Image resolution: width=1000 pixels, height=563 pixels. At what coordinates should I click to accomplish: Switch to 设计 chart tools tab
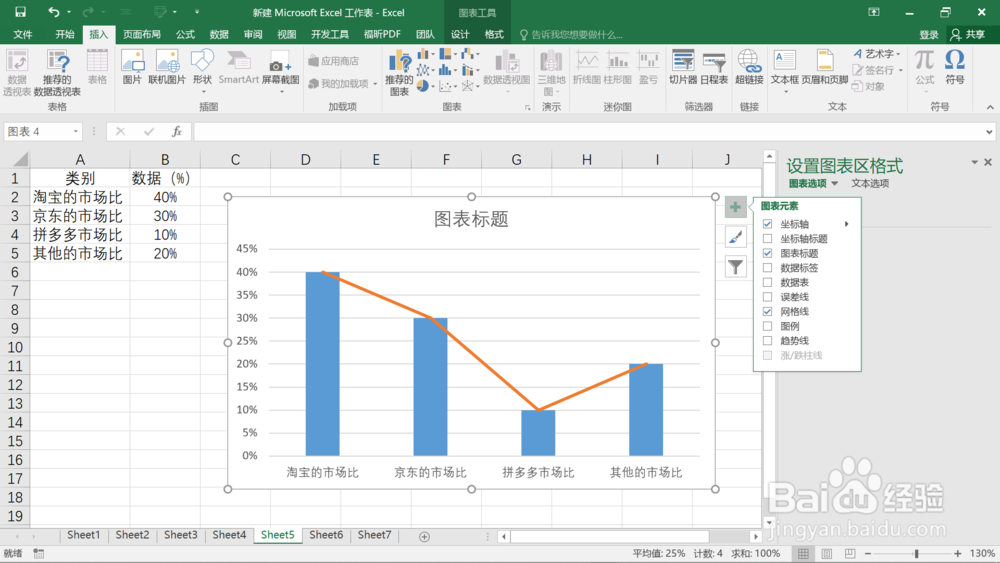(460, 34)
